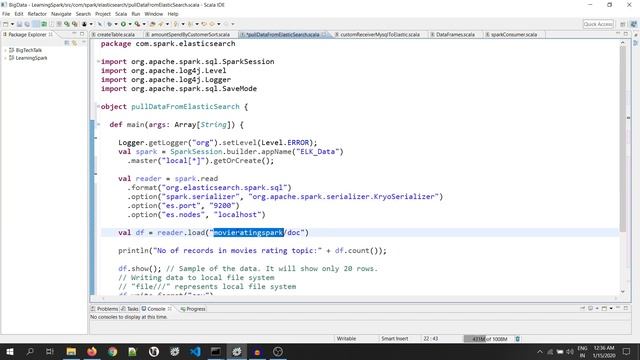Click the Run External Tools icon
Viewport: 640px width, 360px height.
pyautogui.click(x=138, y=24)
